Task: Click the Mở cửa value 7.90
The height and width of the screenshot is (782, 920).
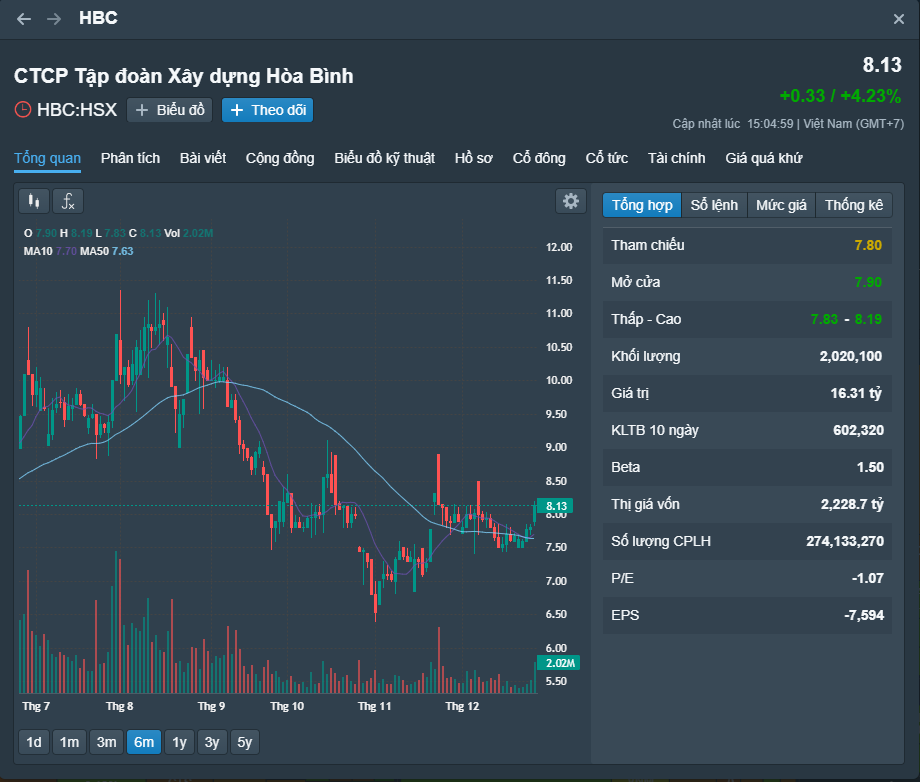Action: pyautogui.click(x=868, y=282)
